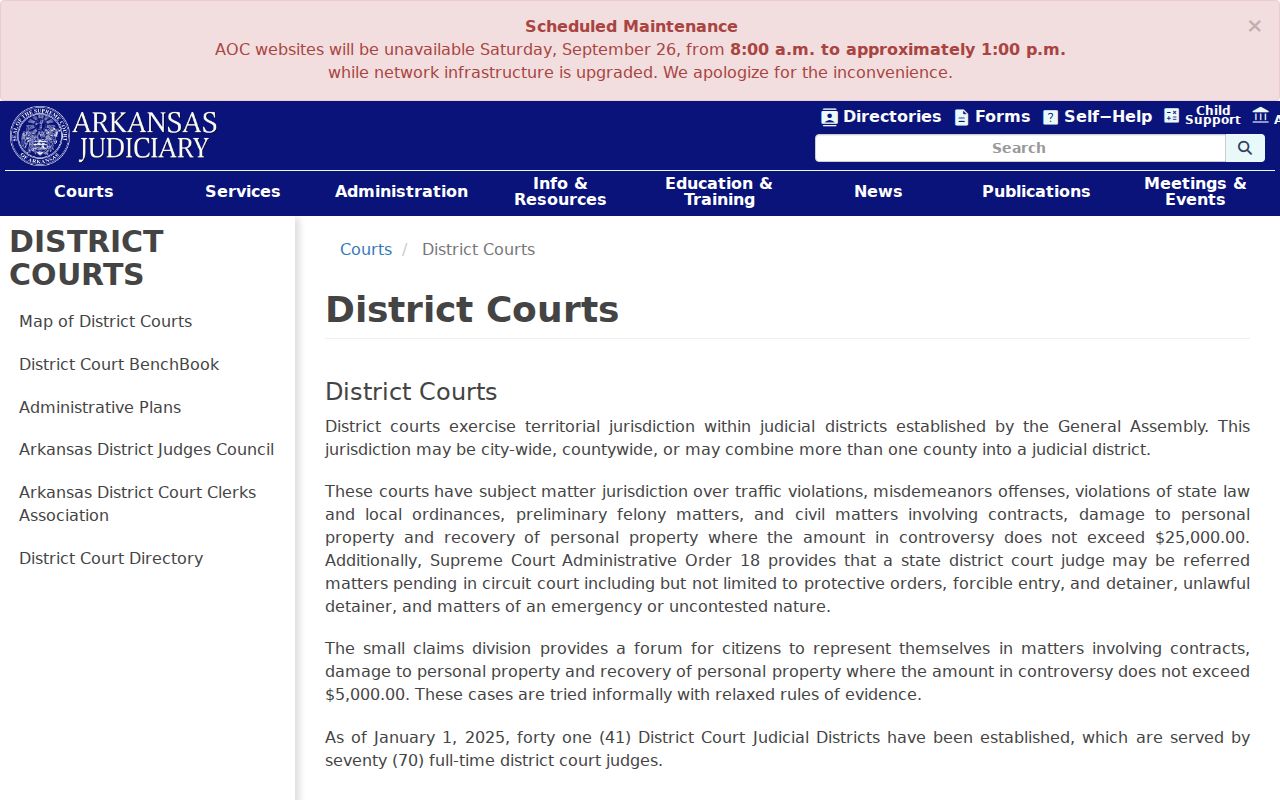Viewport: 1280px width, 800px height.
Task: Open District Court Directory sidebar link
Action: [x=111, y=559]
